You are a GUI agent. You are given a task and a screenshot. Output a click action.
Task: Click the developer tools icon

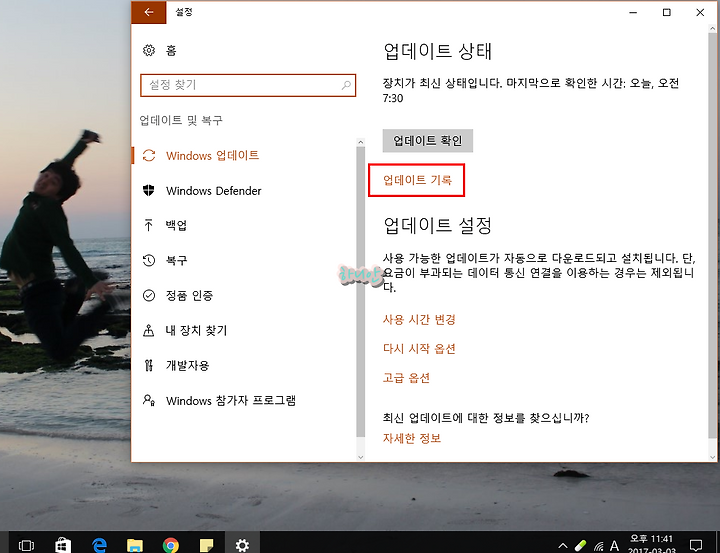coord(148,365)
